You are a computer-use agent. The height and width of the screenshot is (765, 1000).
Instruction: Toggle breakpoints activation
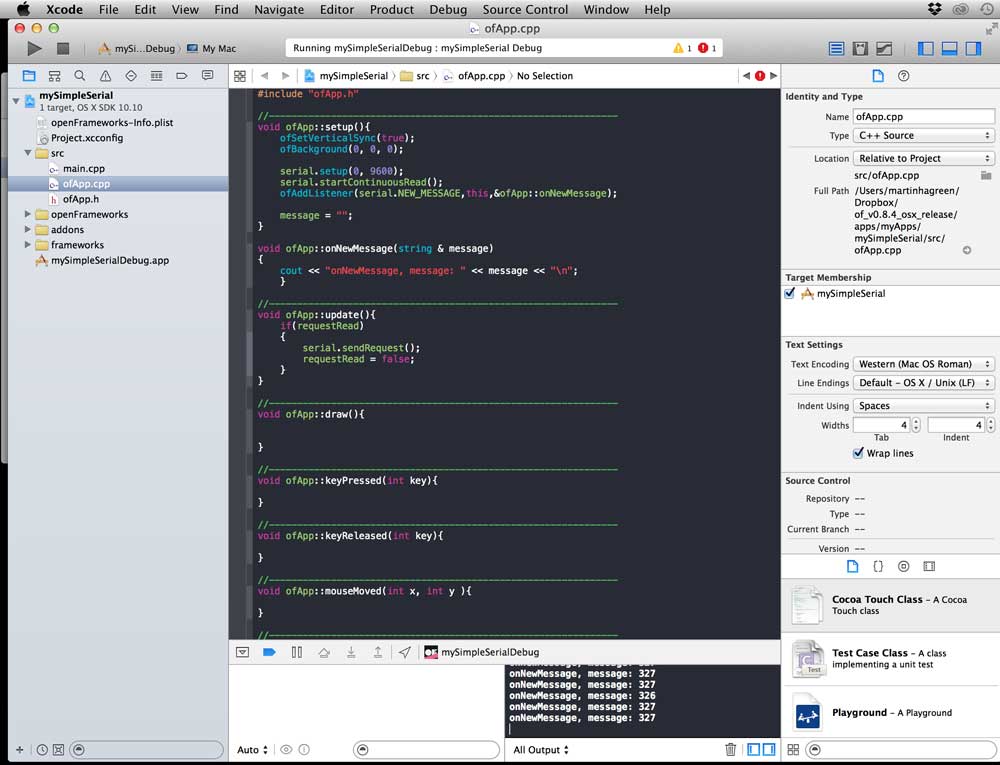[x=269, y=652]
